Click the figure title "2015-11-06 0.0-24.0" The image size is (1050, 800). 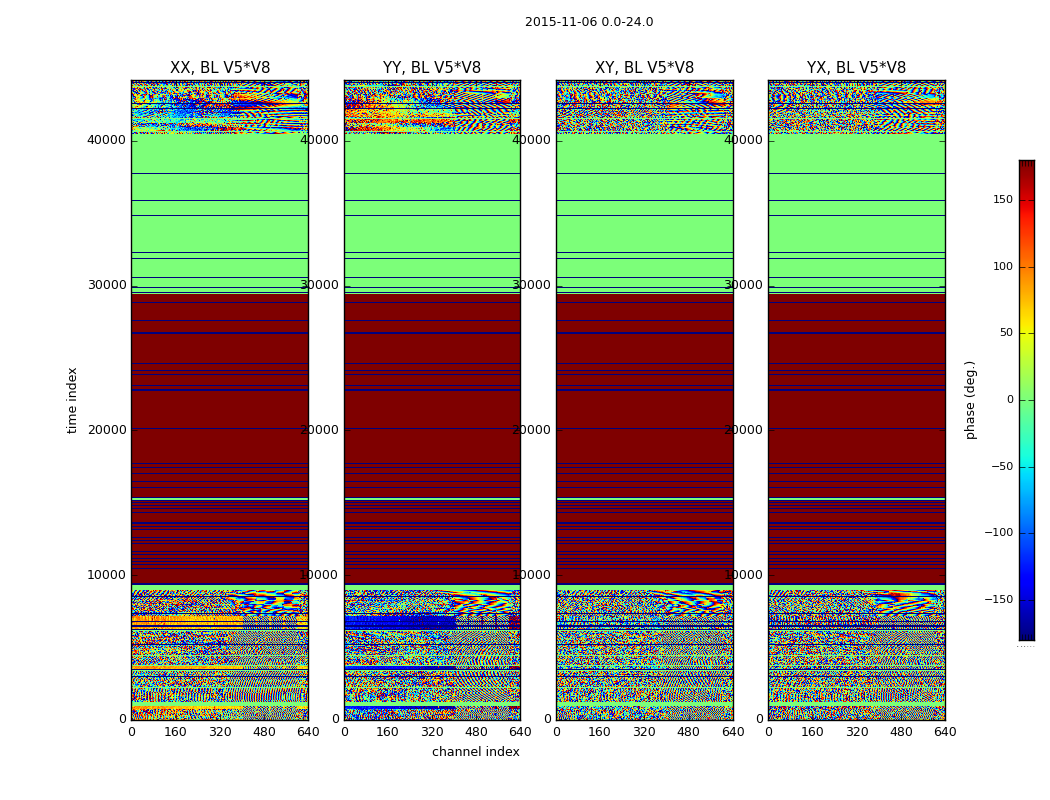pyautogui.click(x=588, y=22)
